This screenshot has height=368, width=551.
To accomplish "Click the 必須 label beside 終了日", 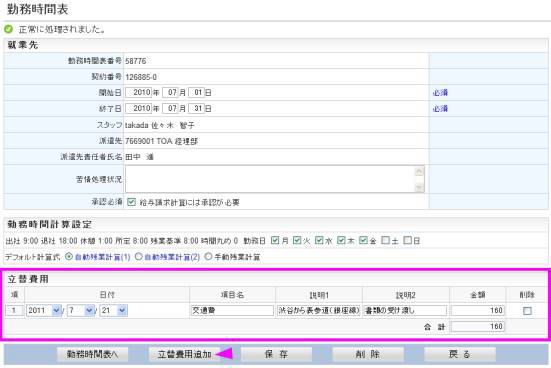I will click(x=440, y=109).
